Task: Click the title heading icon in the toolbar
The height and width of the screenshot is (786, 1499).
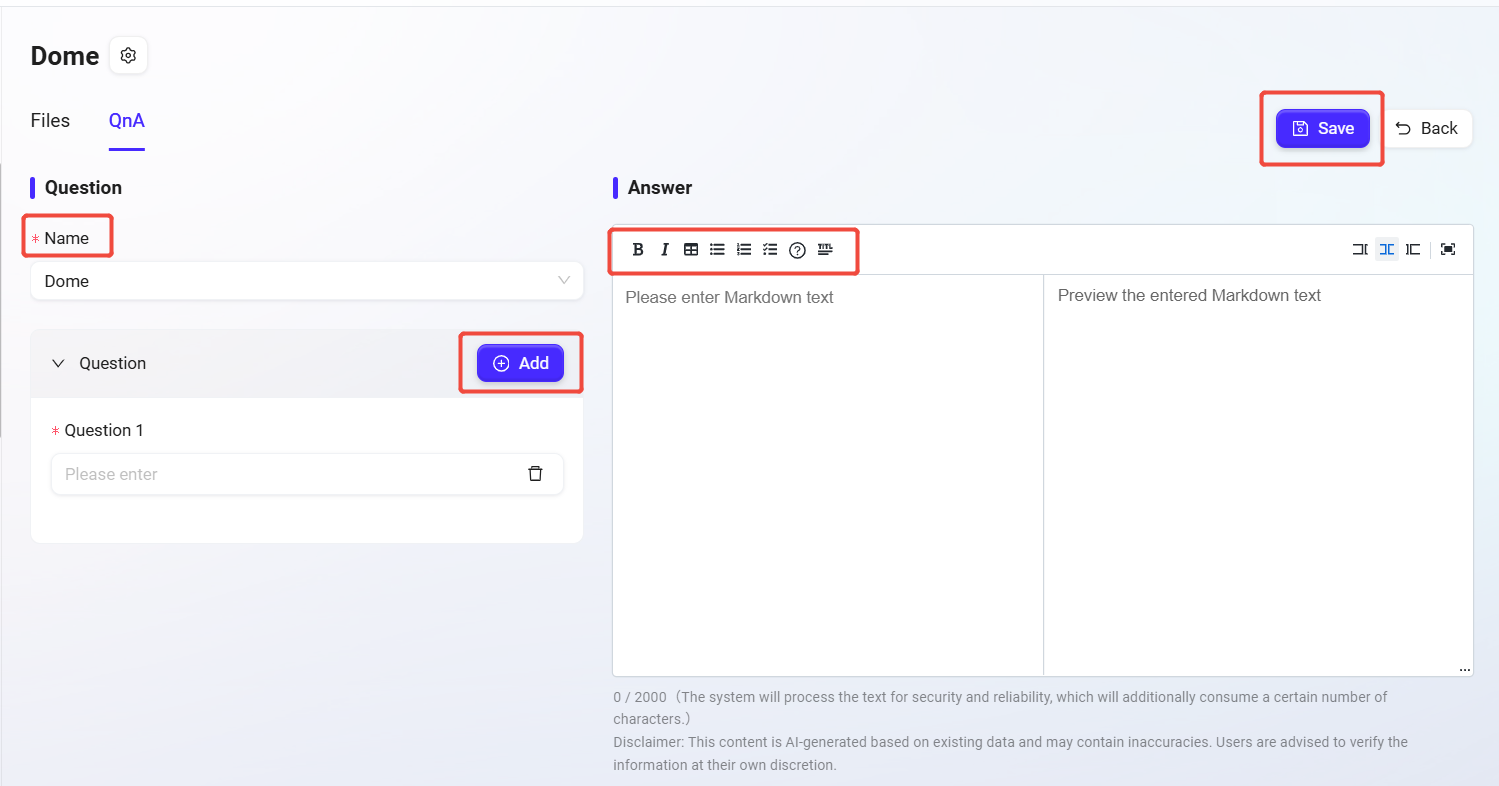Action: tap(825, 250)
